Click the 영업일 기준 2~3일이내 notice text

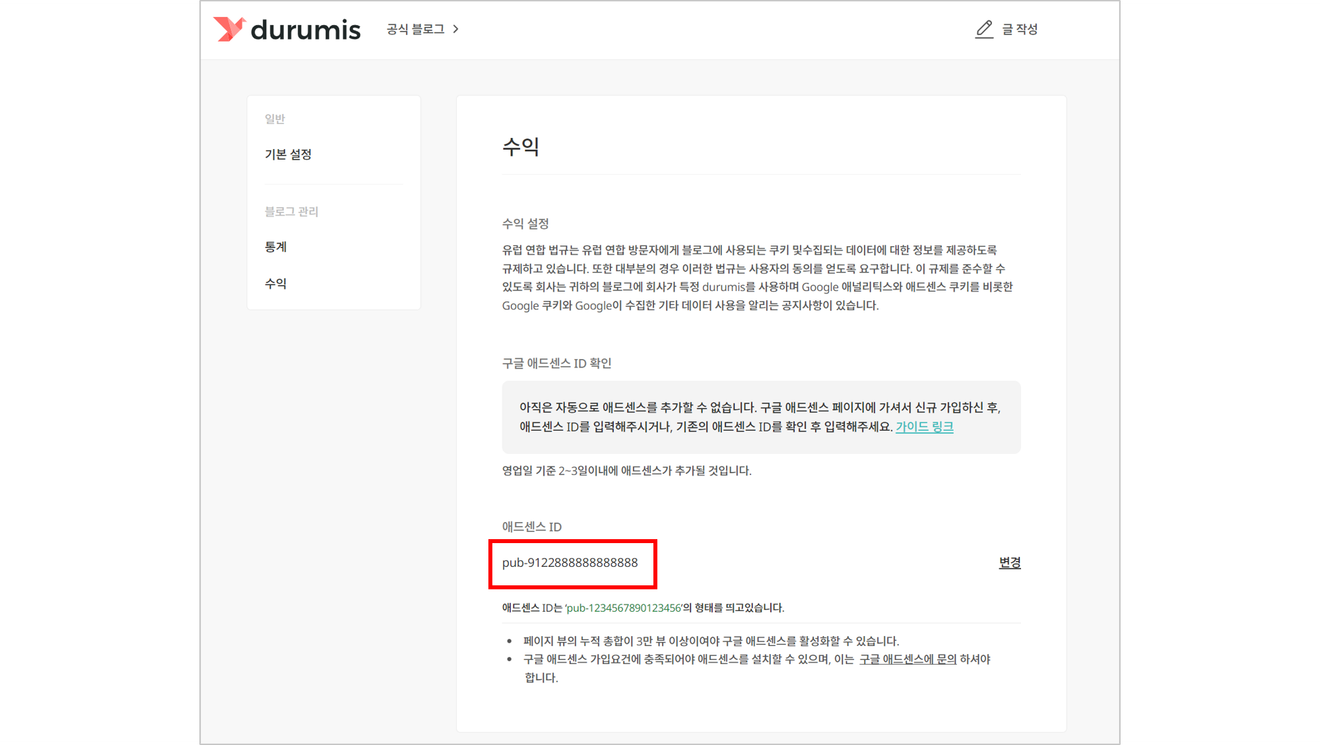pyautogui.click(x=627, y=471)
